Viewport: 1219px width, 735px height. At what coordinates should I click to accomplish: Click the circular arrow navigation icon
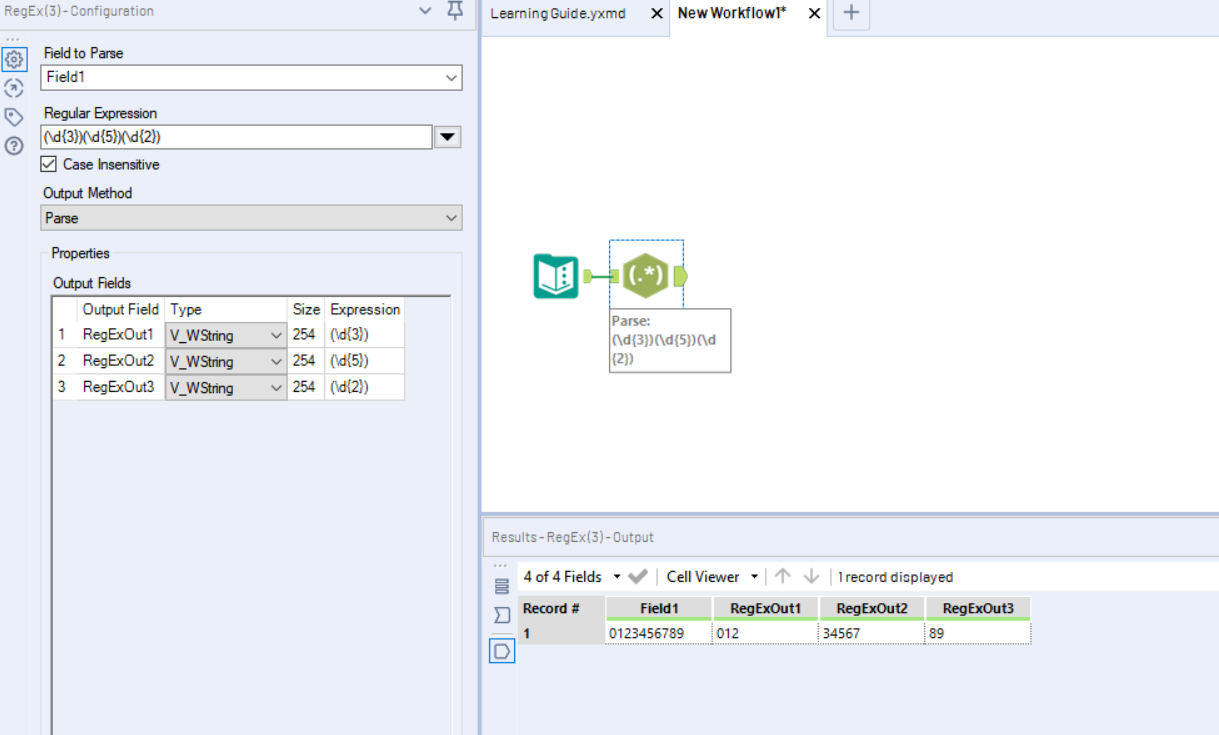click(x=15, y=88)
